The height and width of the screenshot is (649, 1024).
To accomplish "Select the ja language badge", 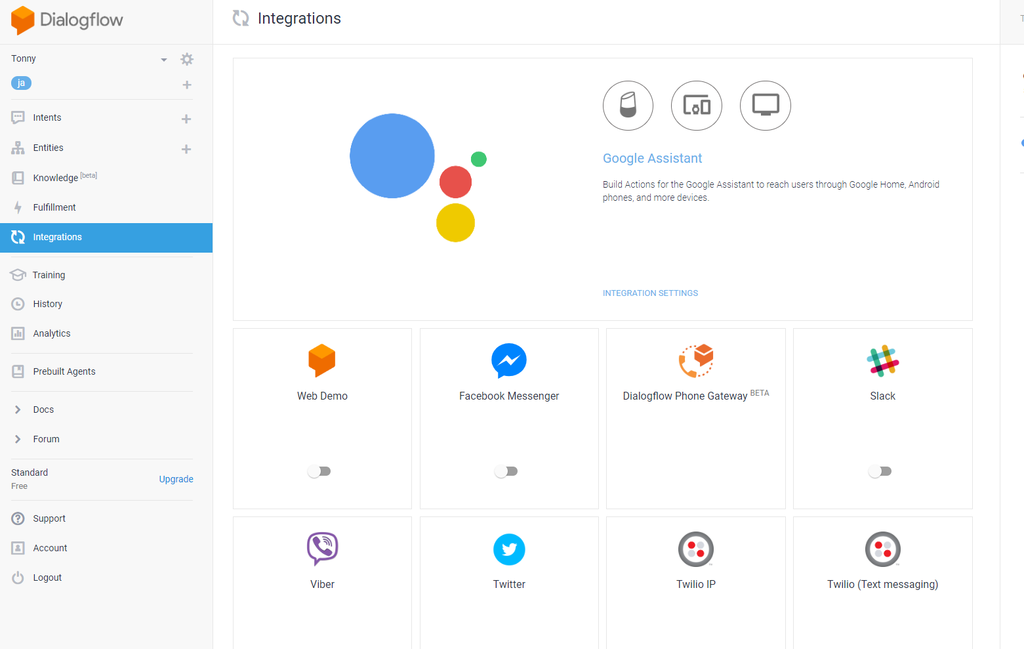I will coord(21,83).
